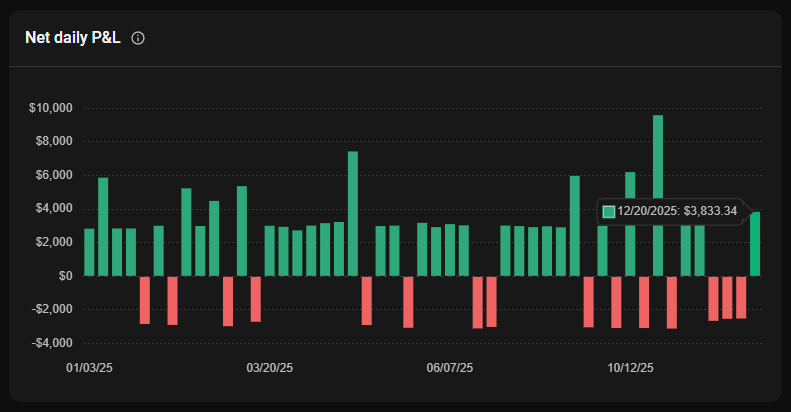Click the 12/20/2025: $3,833.34 tooltip text
This screenshot has width=791, height=412.
click(x=677, y=211)
